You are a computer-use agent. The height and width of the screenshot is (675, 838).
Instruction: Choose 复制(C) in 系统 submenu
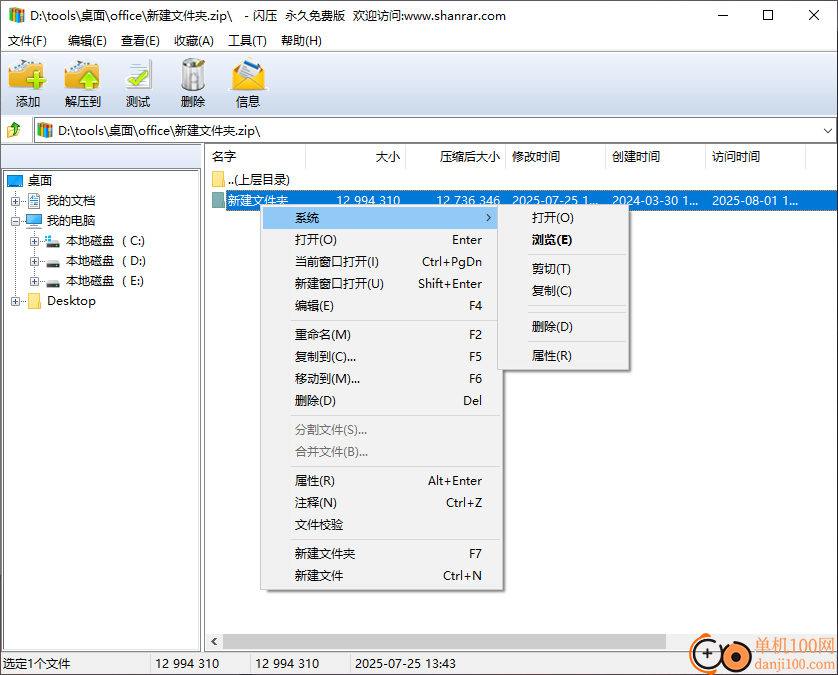pos(563,291)
